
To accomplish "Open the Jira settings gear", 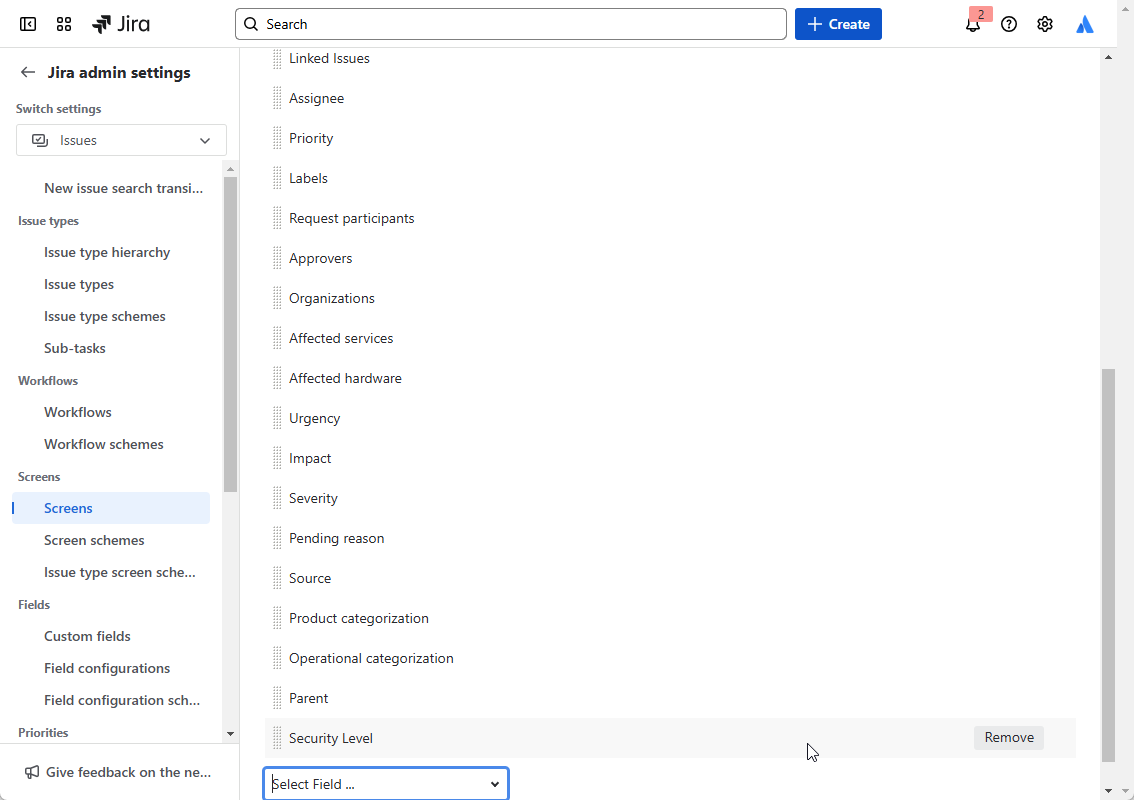I will click(1044, 23).
